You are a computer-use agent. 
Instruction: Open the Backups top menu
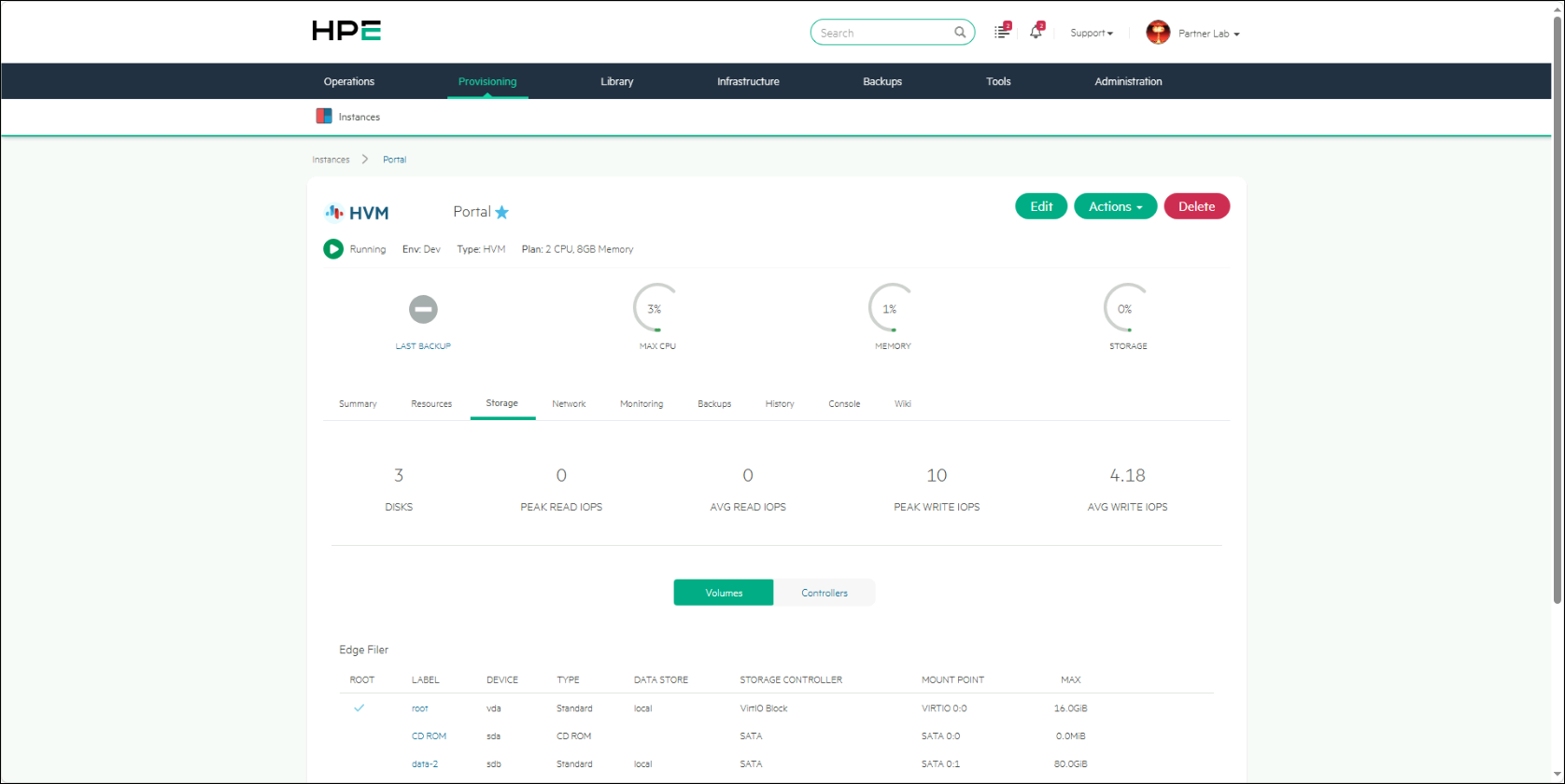click(x=882, y=81)
